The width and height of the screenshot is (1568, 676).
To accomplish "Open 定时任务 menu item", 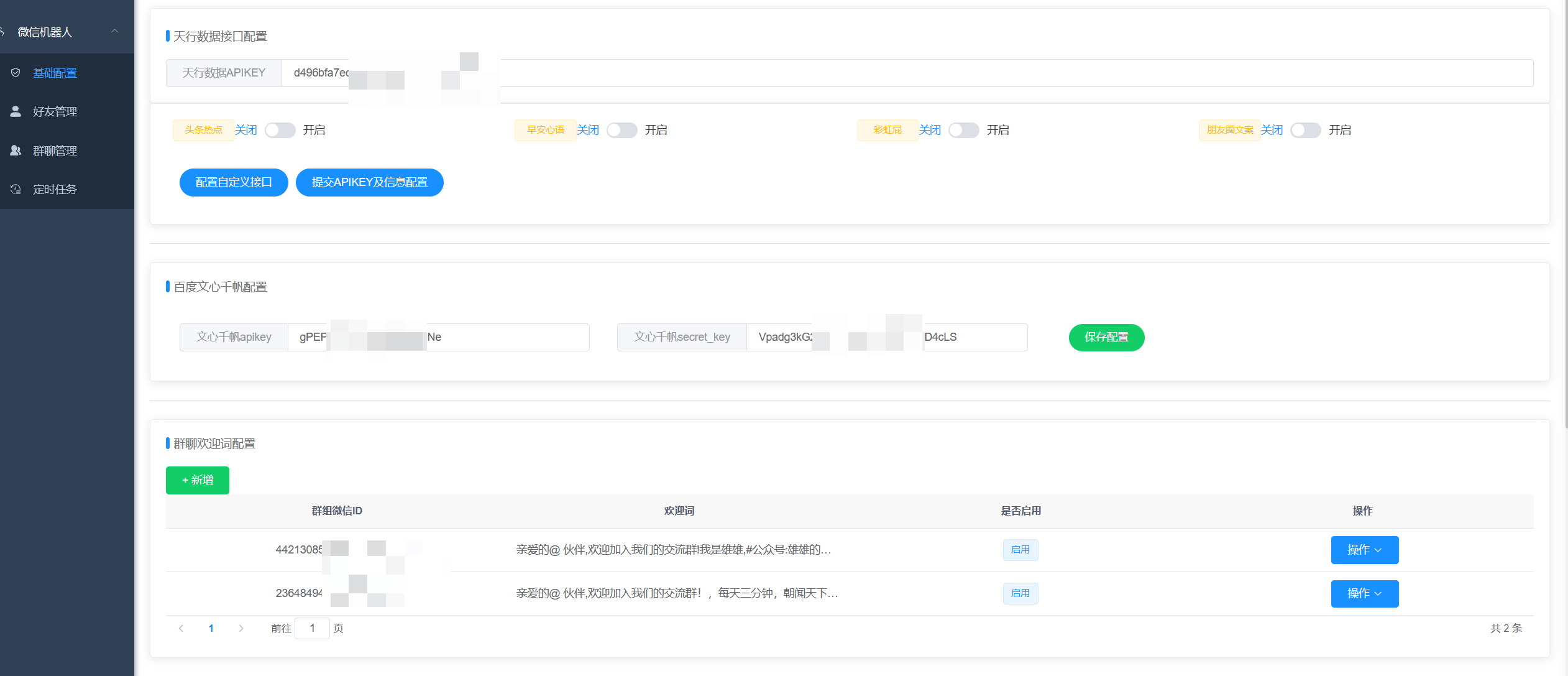I will [67, 189].
